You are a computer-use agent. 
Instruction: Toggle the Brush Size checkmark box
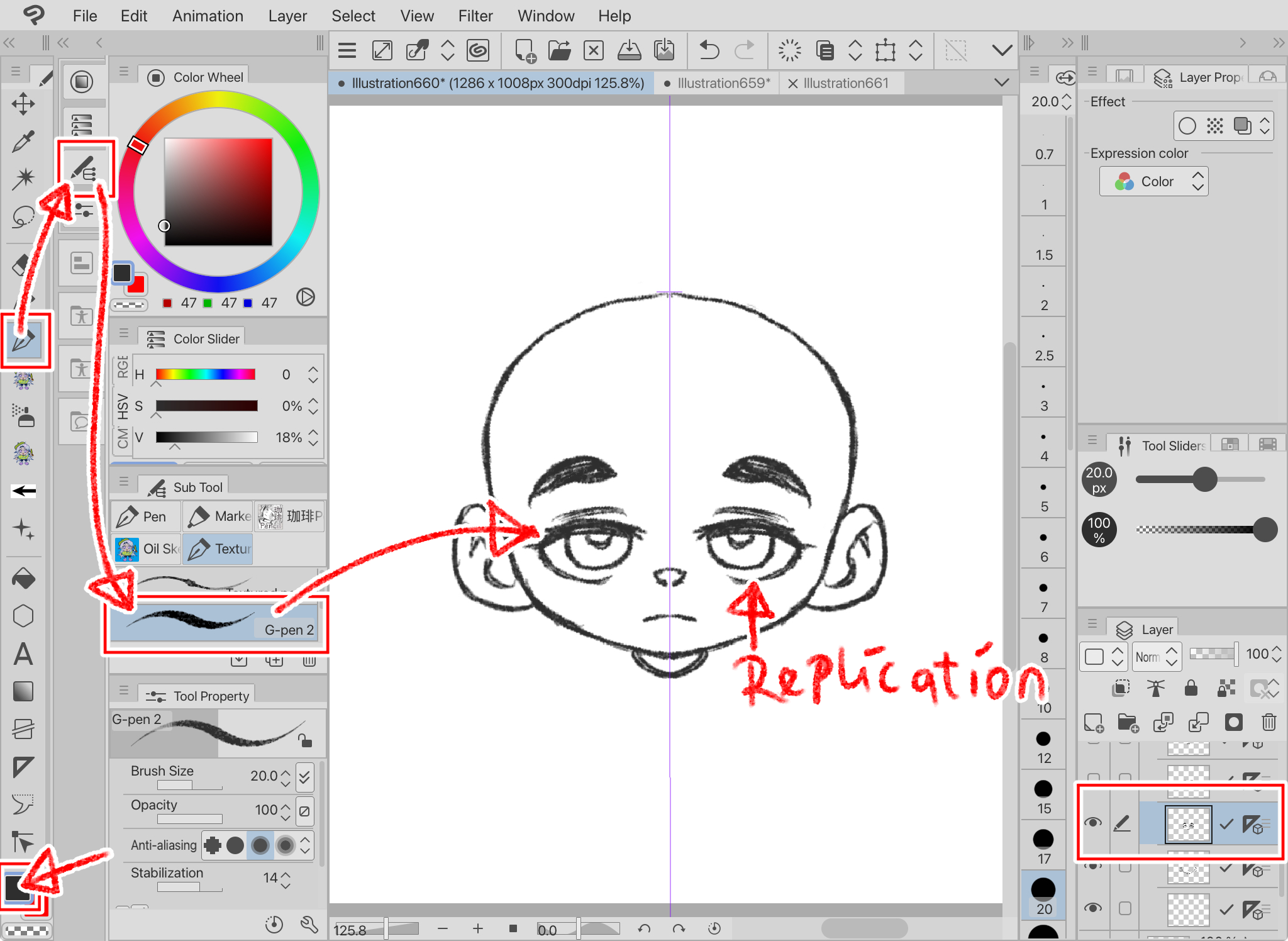pyautogui.click(x=304, y=776)
